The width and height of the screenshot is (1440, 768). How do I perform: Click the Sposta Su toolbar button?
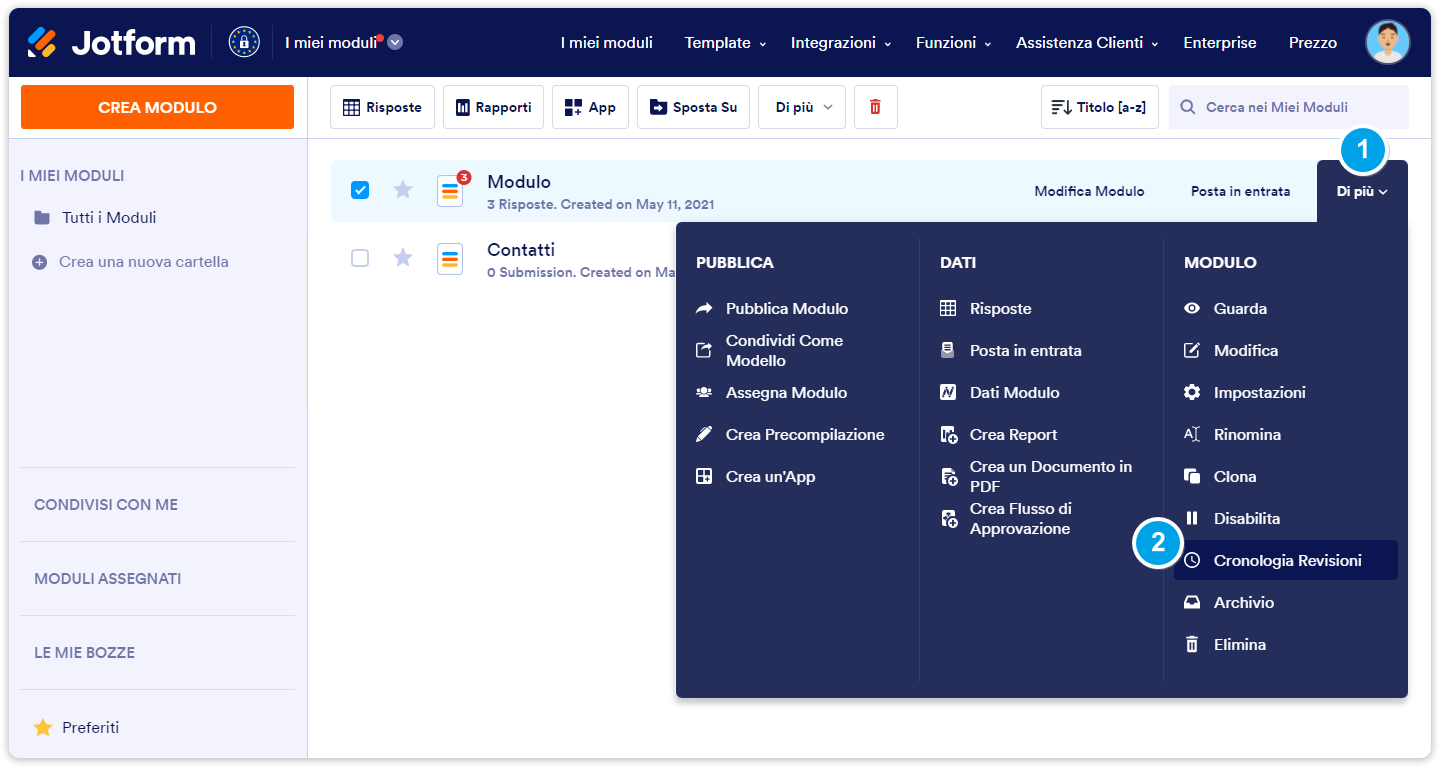(x=693, y=107)
